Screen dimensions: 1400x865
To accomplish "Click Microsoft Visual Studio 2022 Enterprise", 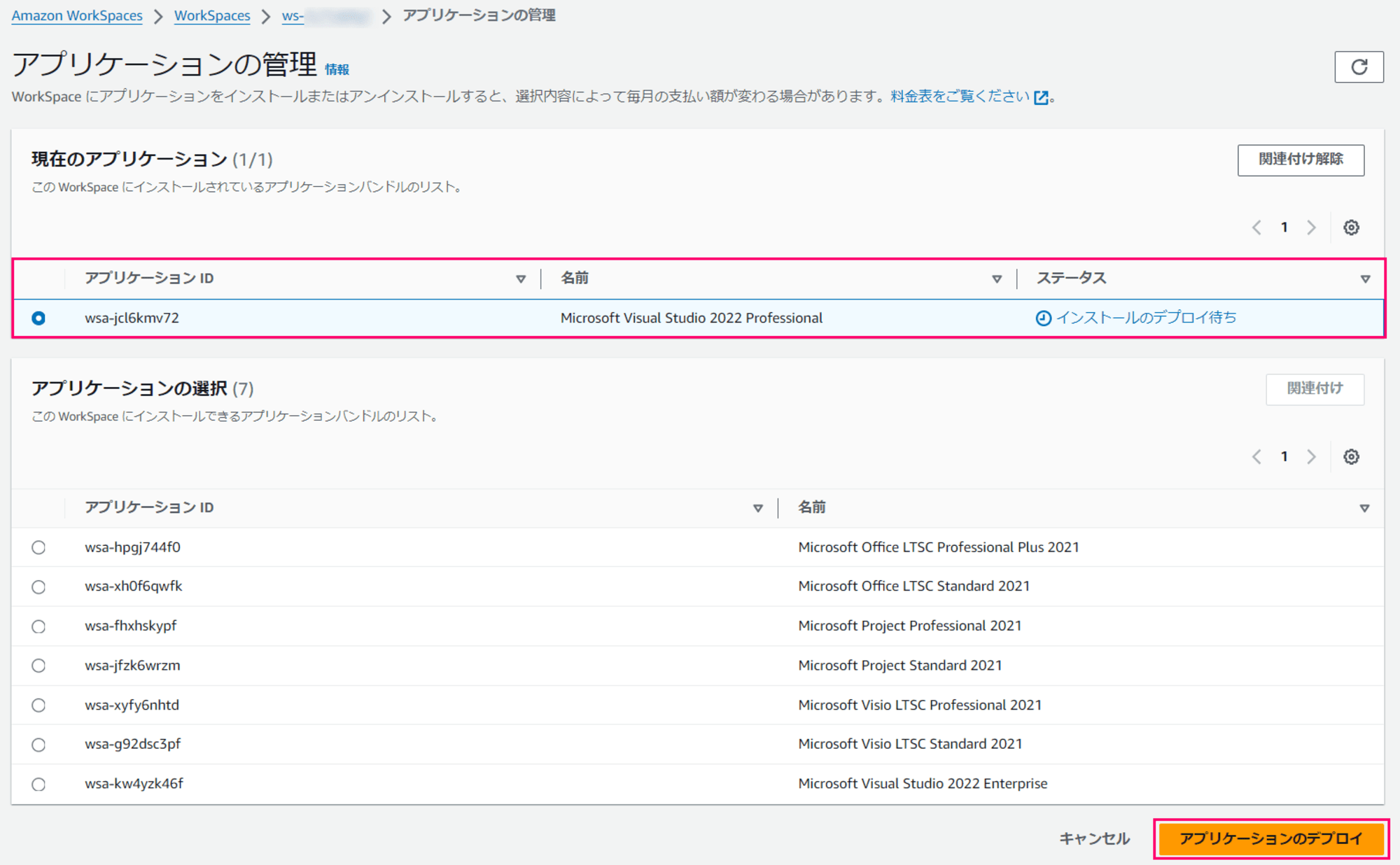I will tap(923, 784).
